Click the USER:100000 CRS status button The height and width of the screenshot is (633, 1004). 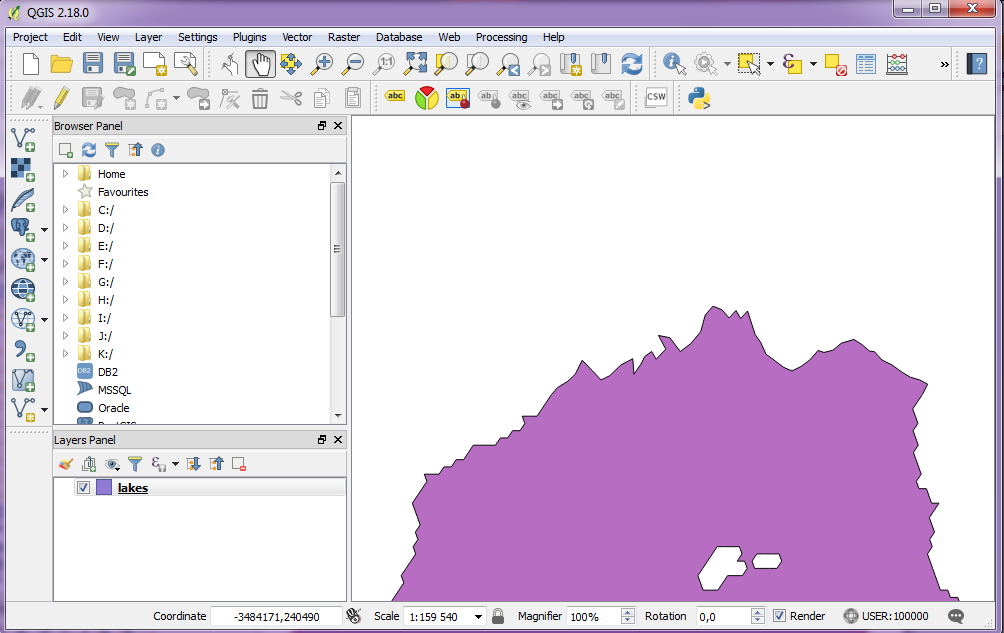tap(886, 616)
